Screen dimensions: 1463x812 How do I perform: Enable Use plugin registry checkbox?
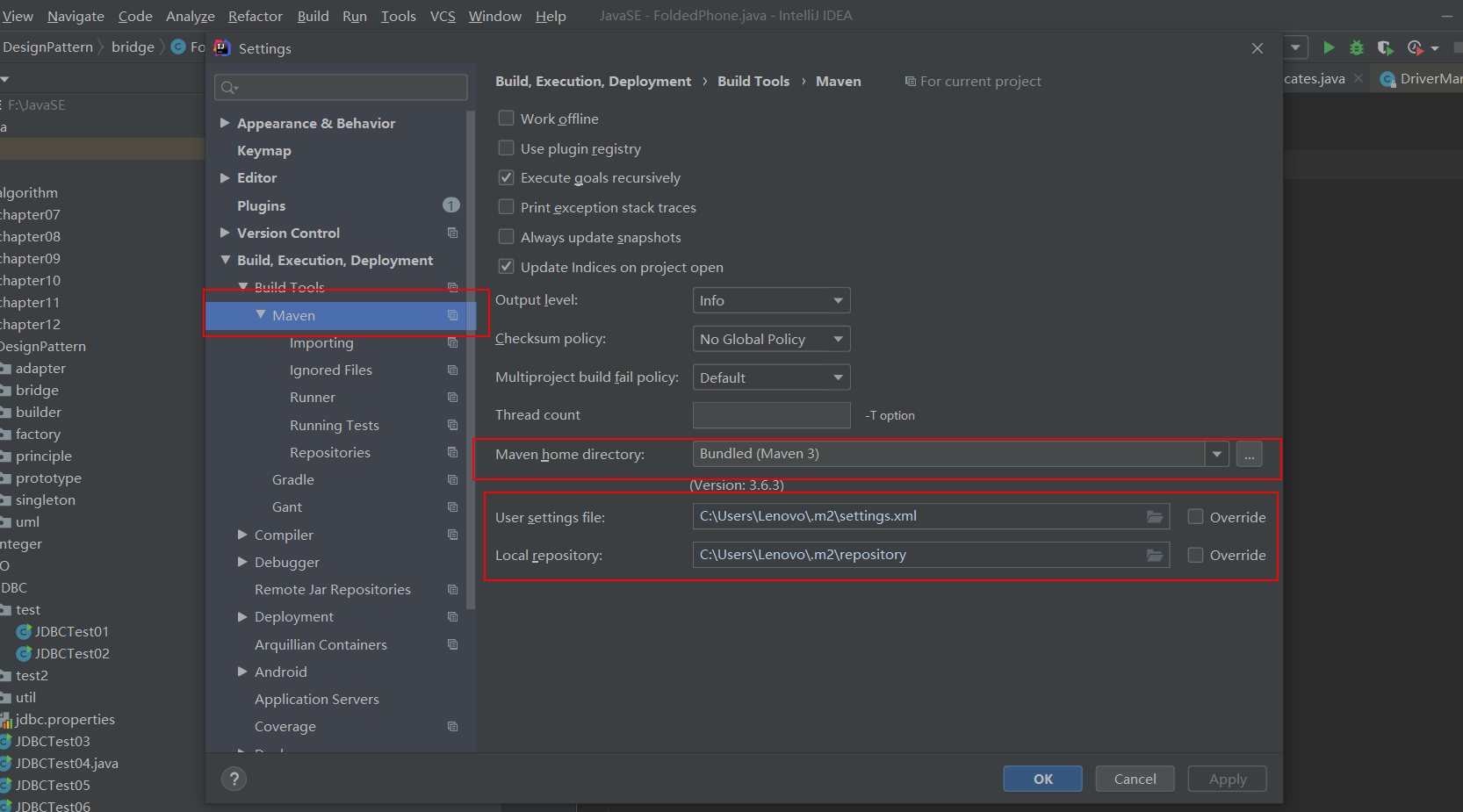506,147
